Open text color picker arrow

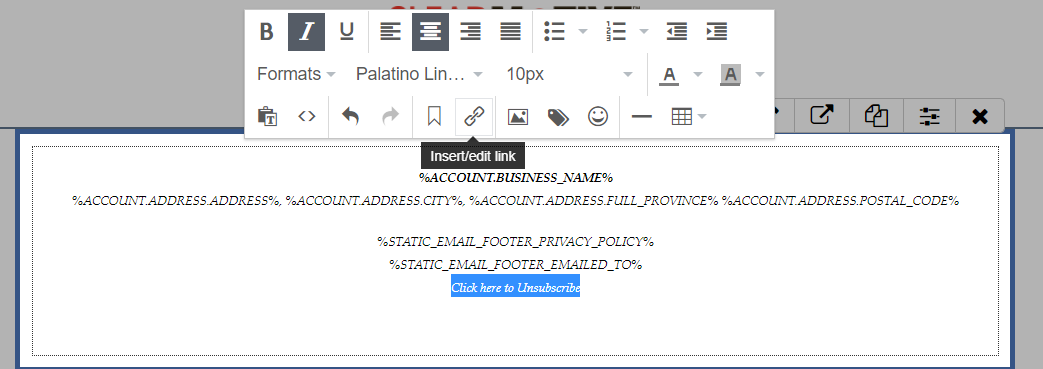698,74
